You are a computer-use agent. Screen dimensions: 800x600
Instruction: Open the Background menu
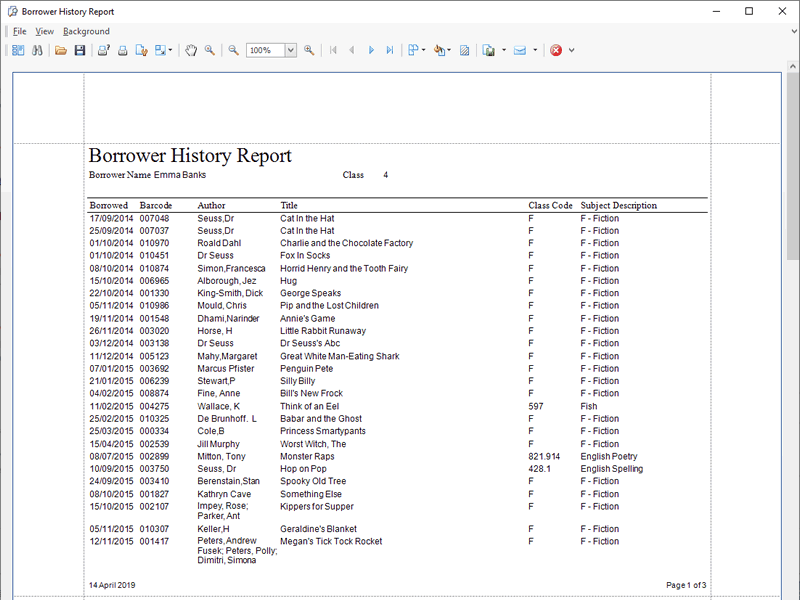pos(86,31)
